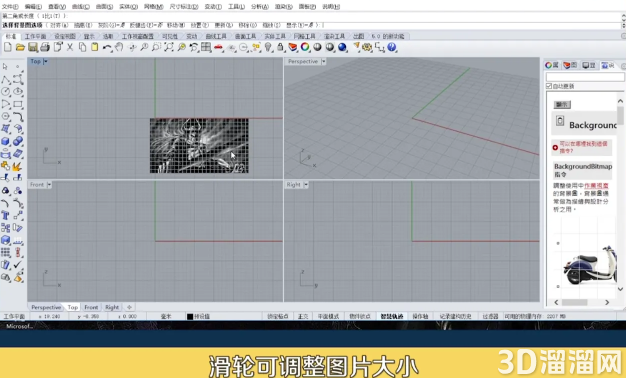Click the help panel search field
Image resolution: width=626 pixels, height=378 pixels.
(x=585, y=77)
